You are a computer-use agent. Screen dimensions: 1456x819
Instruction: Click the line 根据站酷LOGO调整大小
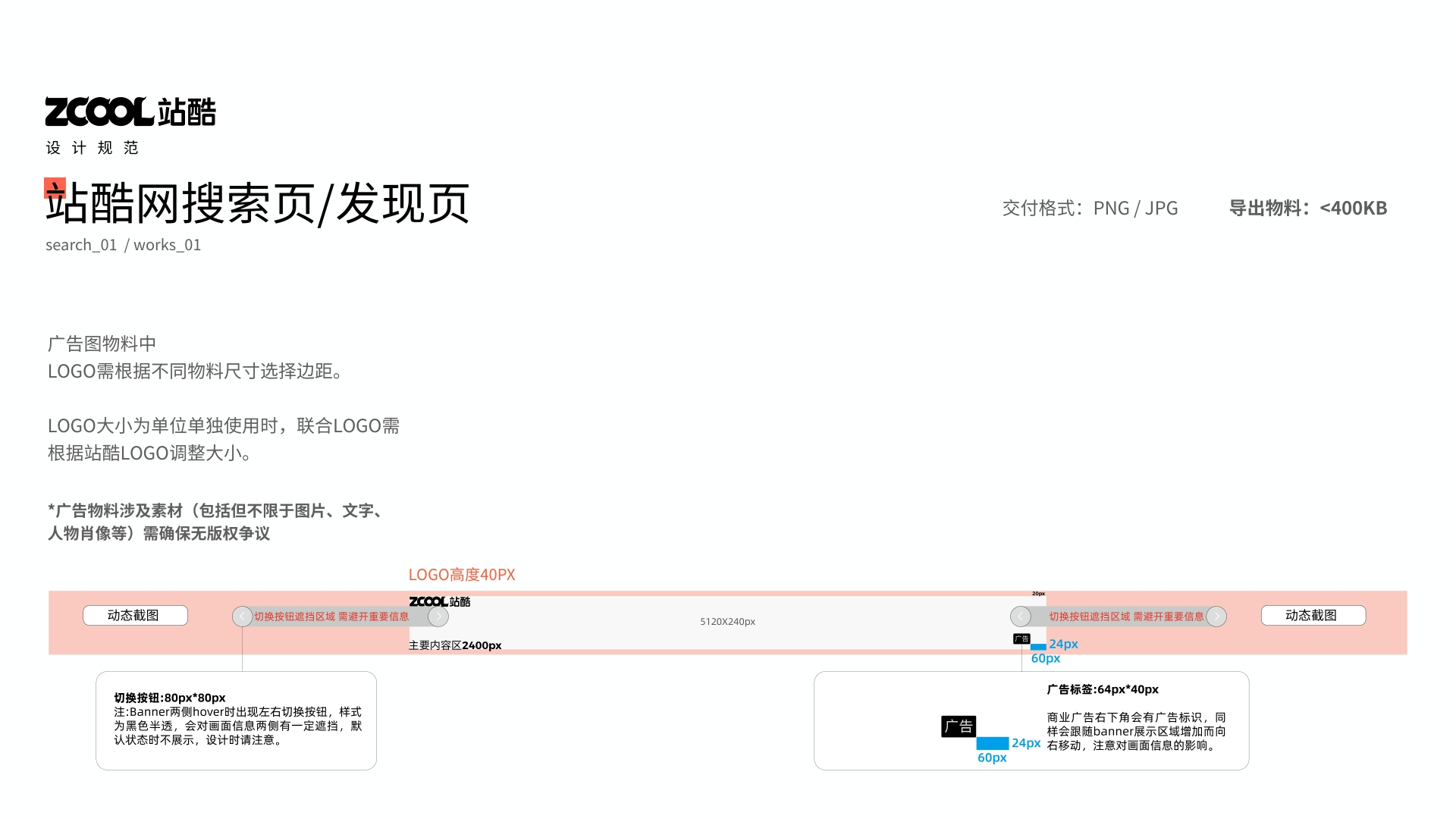pyautogui.click(x=150, y=453)
